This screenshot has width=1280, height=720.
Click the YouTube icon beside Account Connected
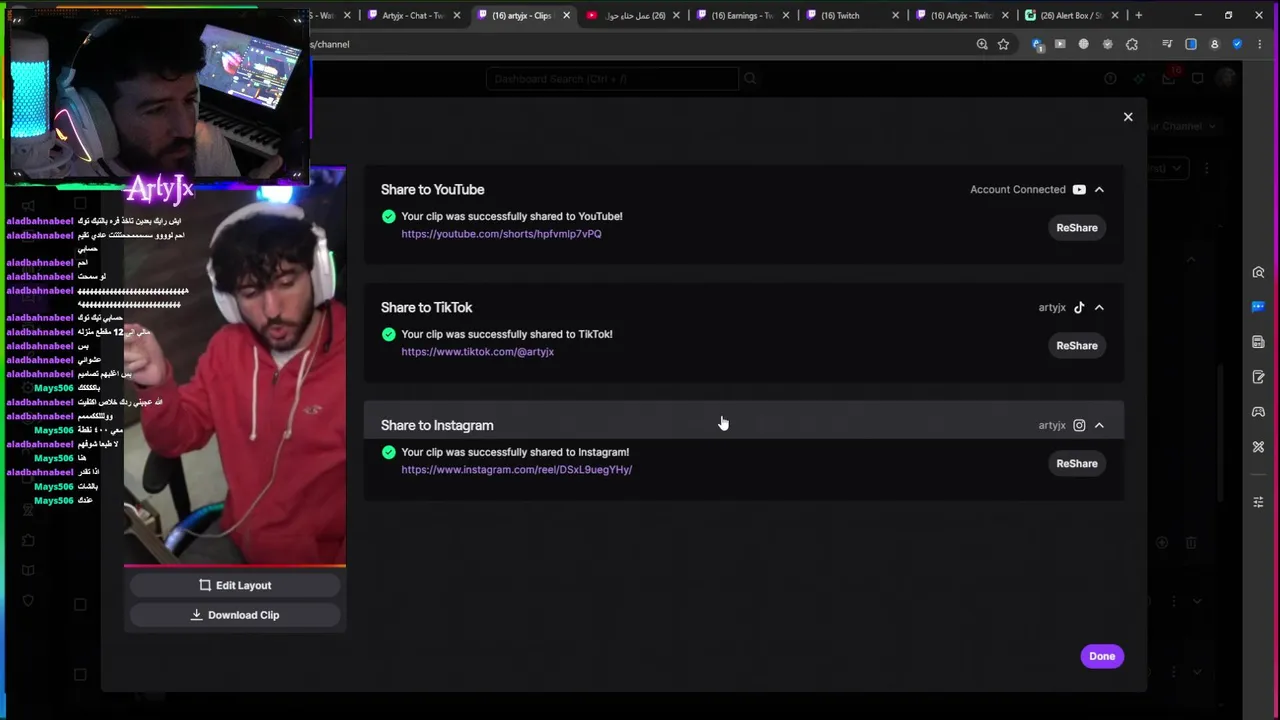click(1079, 190)
